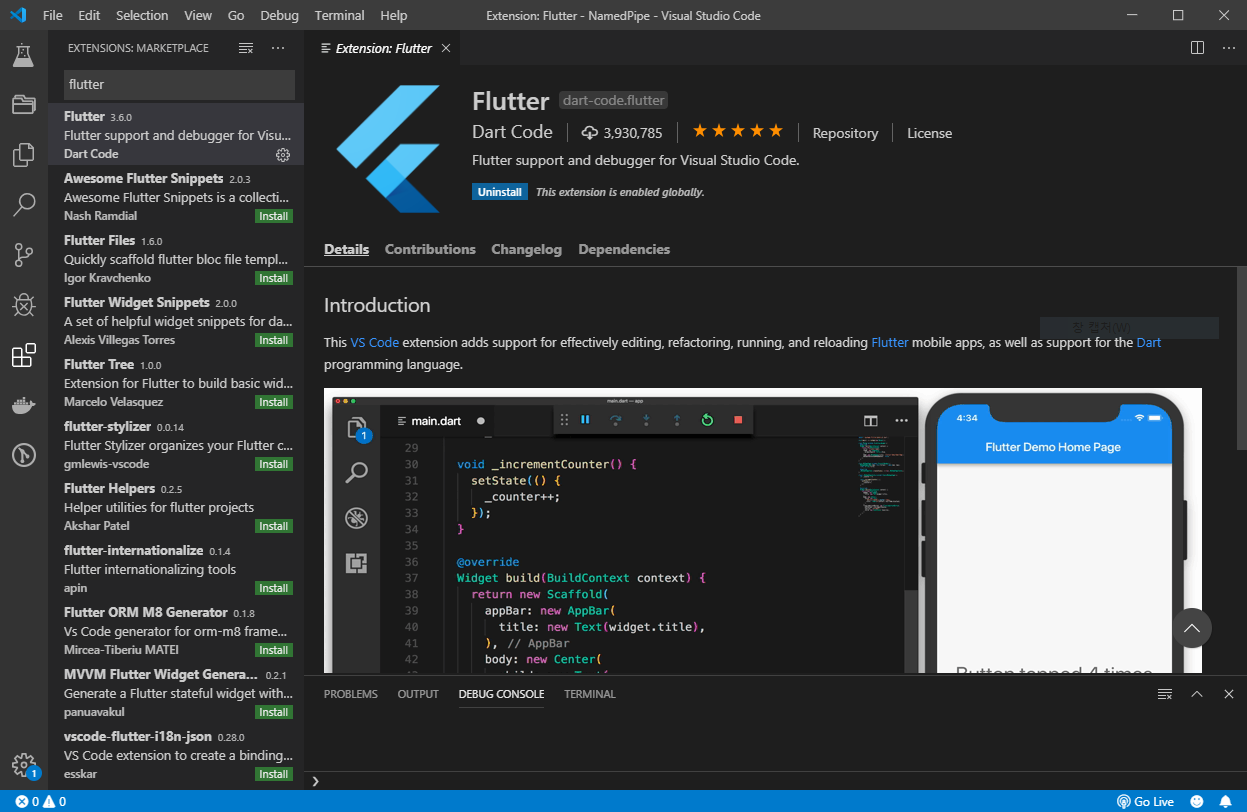
Task: Clear the debug console output
Action: [1165, 694]
